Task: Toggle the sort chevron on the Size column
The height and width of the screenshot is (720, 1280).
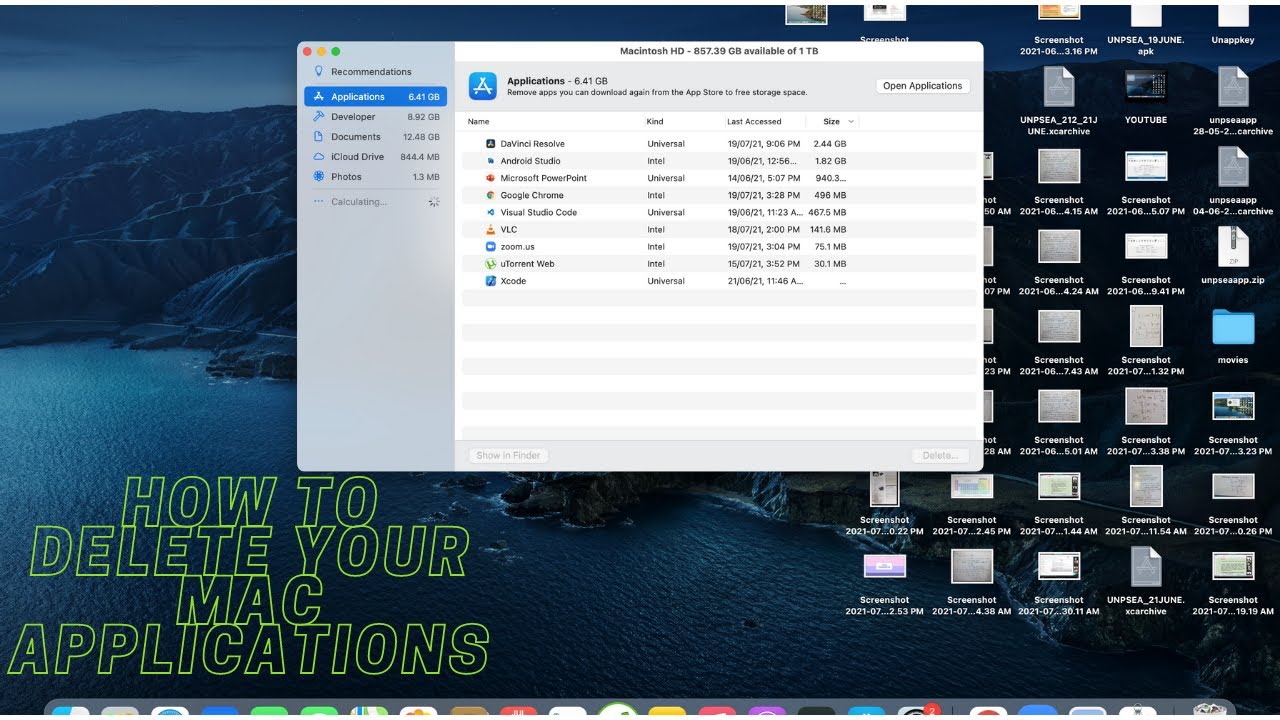Action: (851, 122)
